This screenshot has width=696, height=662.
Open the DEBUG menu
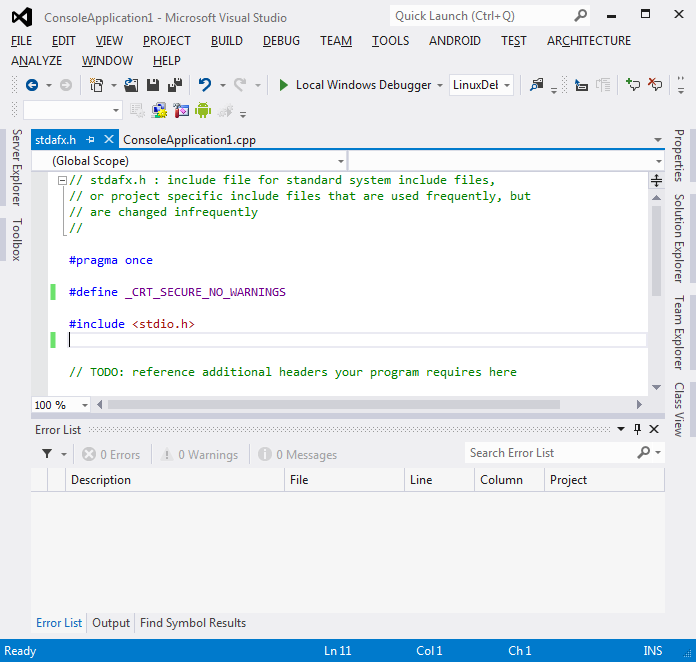pyautogui.click(x=281, y=41)
